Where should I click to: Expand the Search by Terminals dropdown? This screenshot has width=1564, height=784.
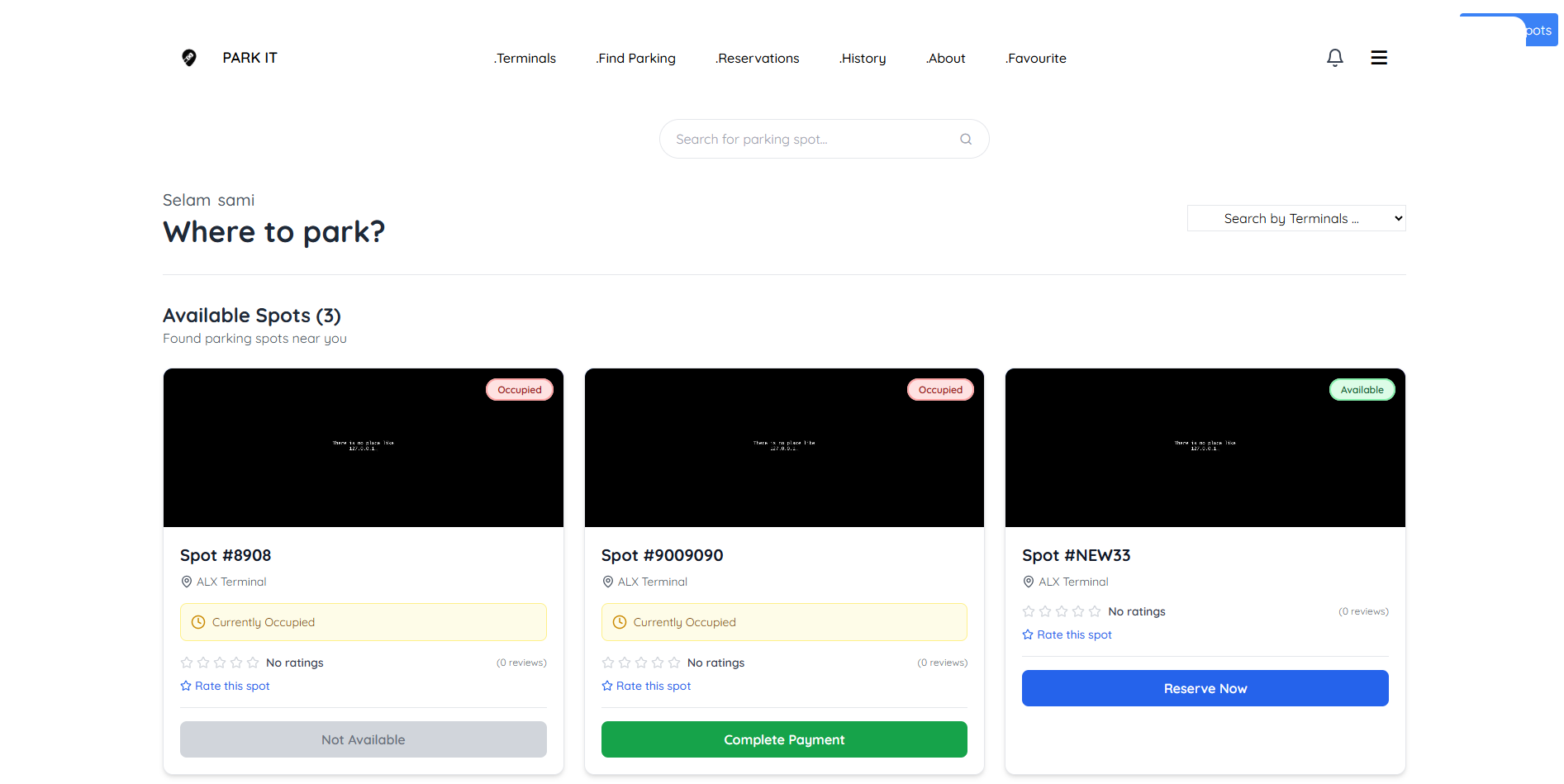click(x=1296, y=218)
